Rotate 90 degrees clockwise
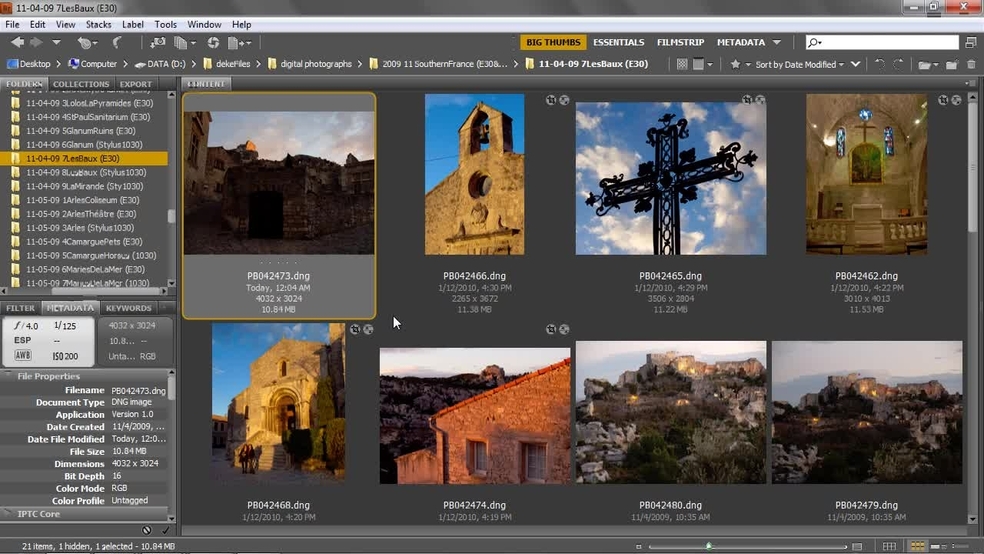This screenshot has height=554, width=984. tap(899, 64)
